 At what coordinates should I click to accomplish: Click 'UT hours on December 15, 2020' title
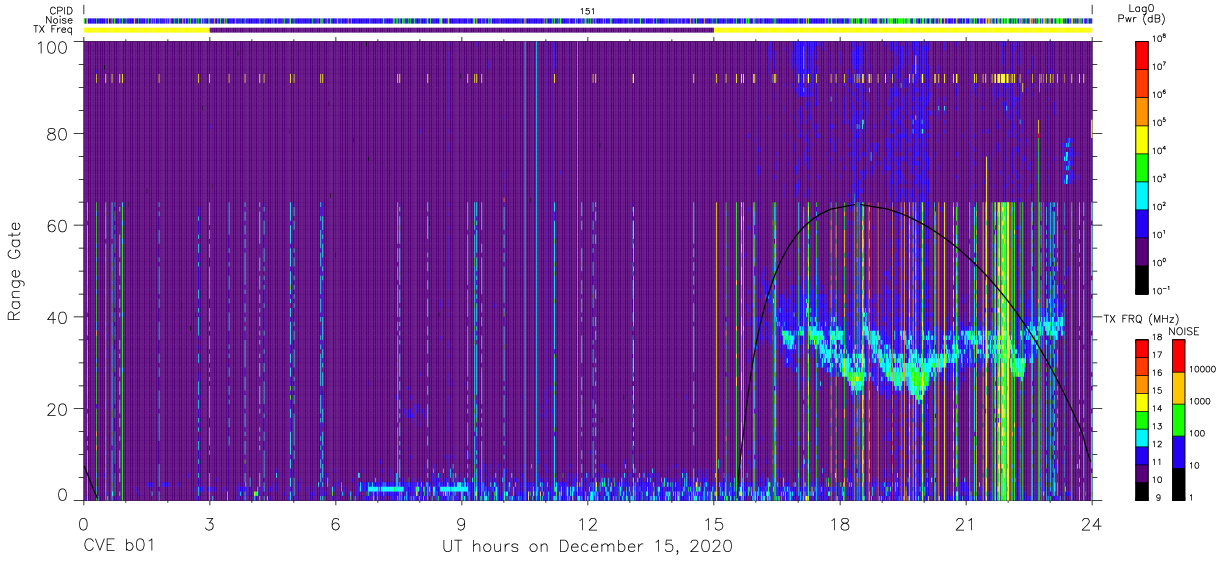[x=588, y=546]
